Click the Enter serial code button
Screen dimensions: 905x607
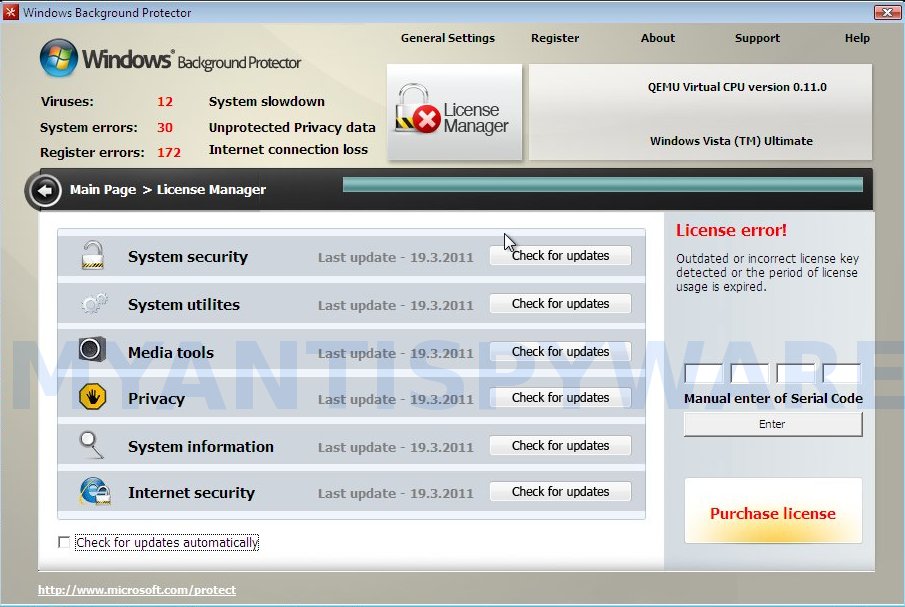click(x=773, y=424)
